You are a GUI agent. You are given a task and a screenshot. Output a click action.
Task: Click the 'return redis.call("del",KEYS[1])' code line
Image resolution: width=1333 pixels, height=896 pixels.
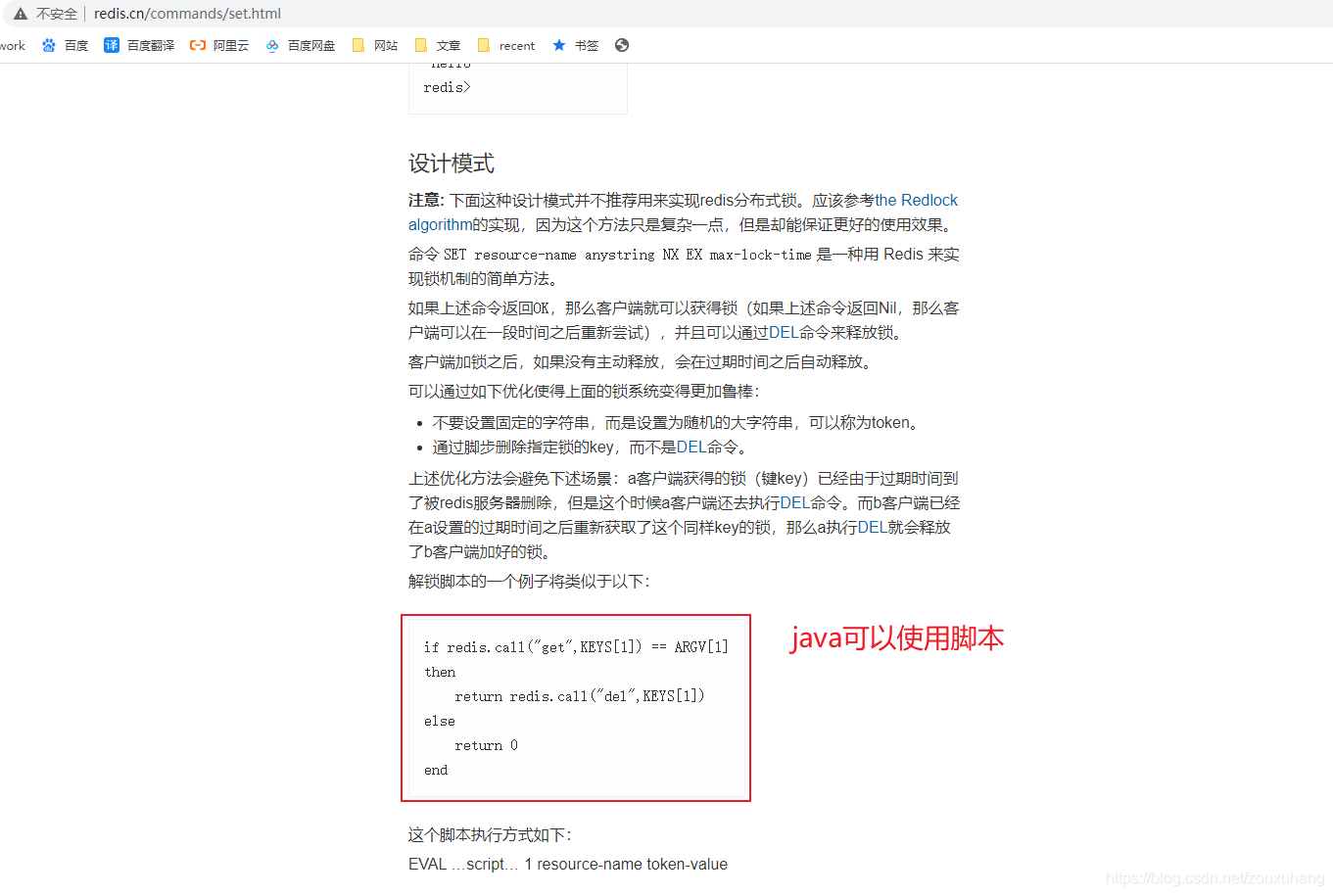tap(580, 696)
